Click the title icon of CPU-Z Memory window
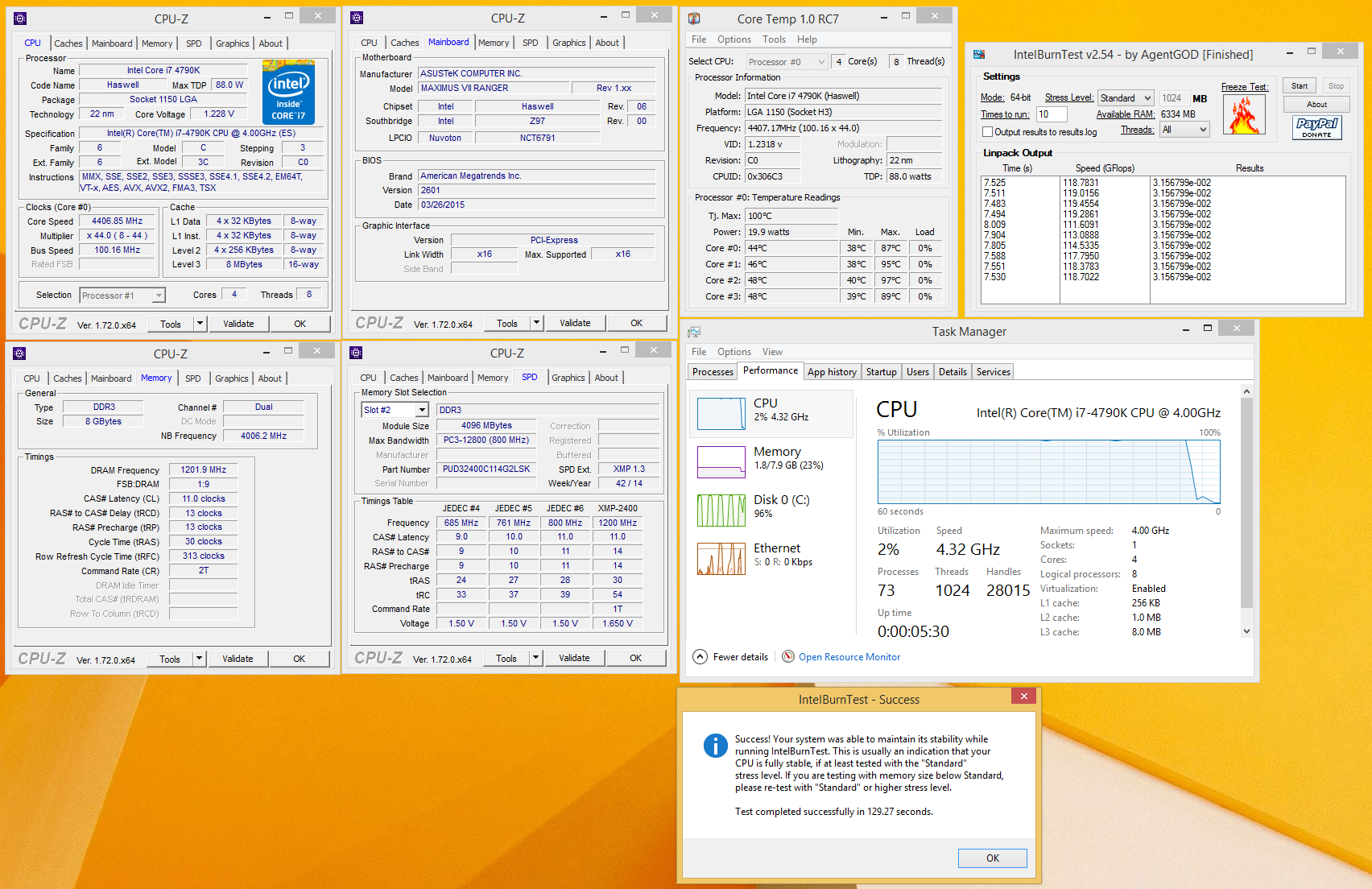This screenshot has width=1372, height=889. tap(20, 354)
